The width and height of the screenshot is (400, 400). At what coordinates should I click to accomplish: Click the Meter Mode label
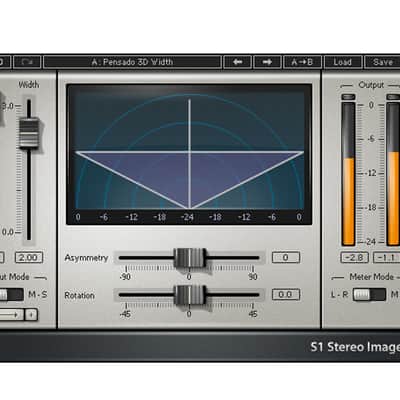371,277
